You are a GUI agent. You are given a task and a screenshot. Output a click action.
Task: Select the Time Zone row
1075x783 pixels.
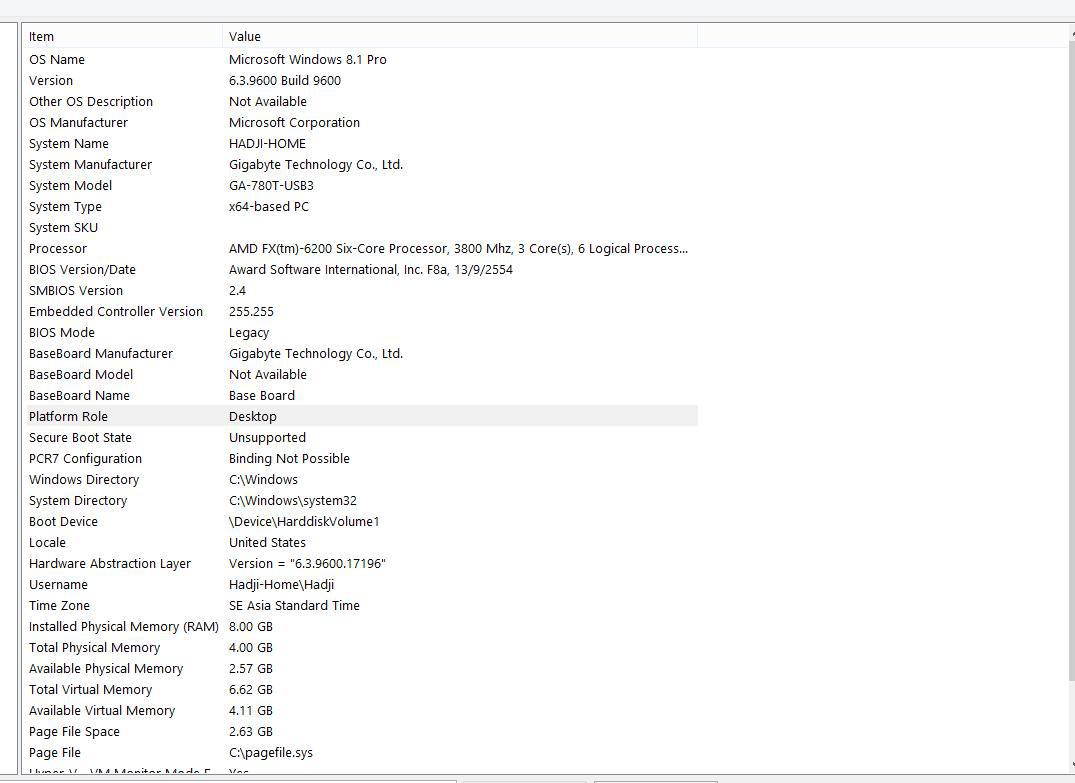tap(59, 606)
